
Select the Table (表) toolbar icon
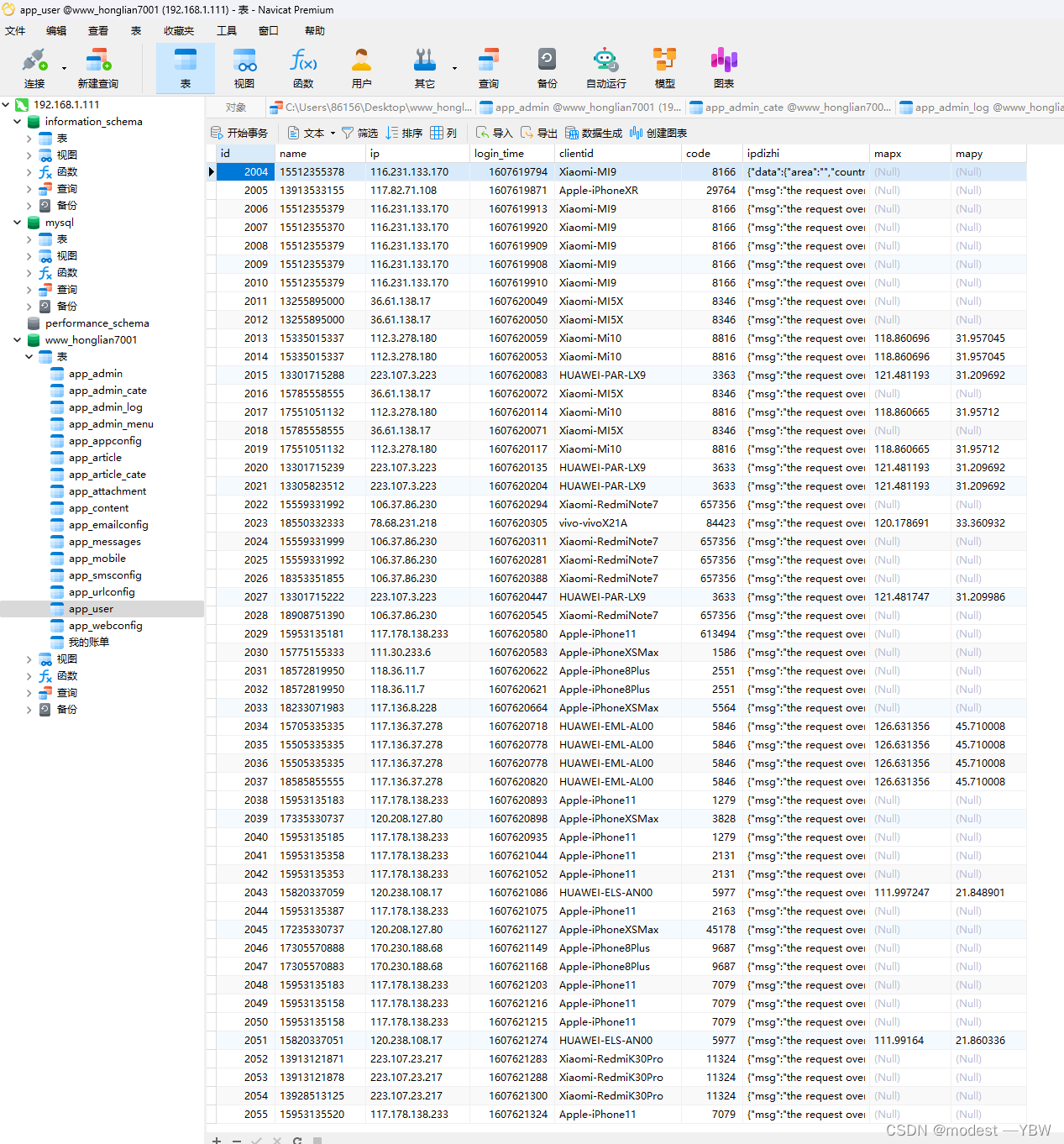[x=186, y=68]
